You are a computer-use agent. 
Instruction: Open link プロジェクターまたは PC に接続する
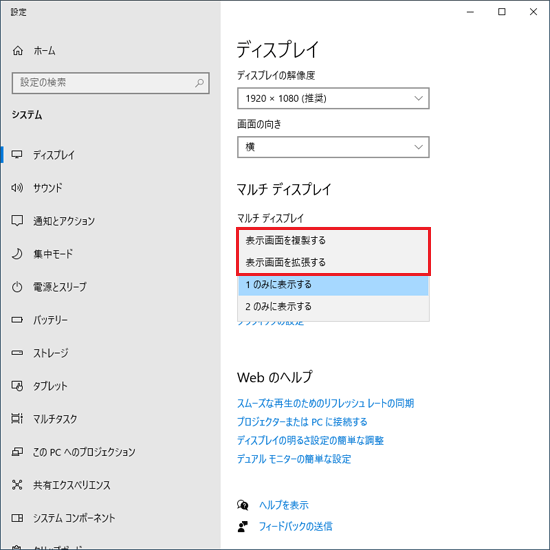tap(302, 422)
